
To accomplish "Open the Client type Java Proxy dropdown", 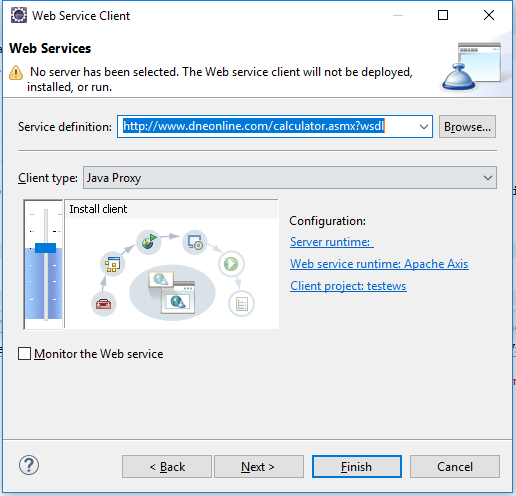I will [x=290, y=178].
